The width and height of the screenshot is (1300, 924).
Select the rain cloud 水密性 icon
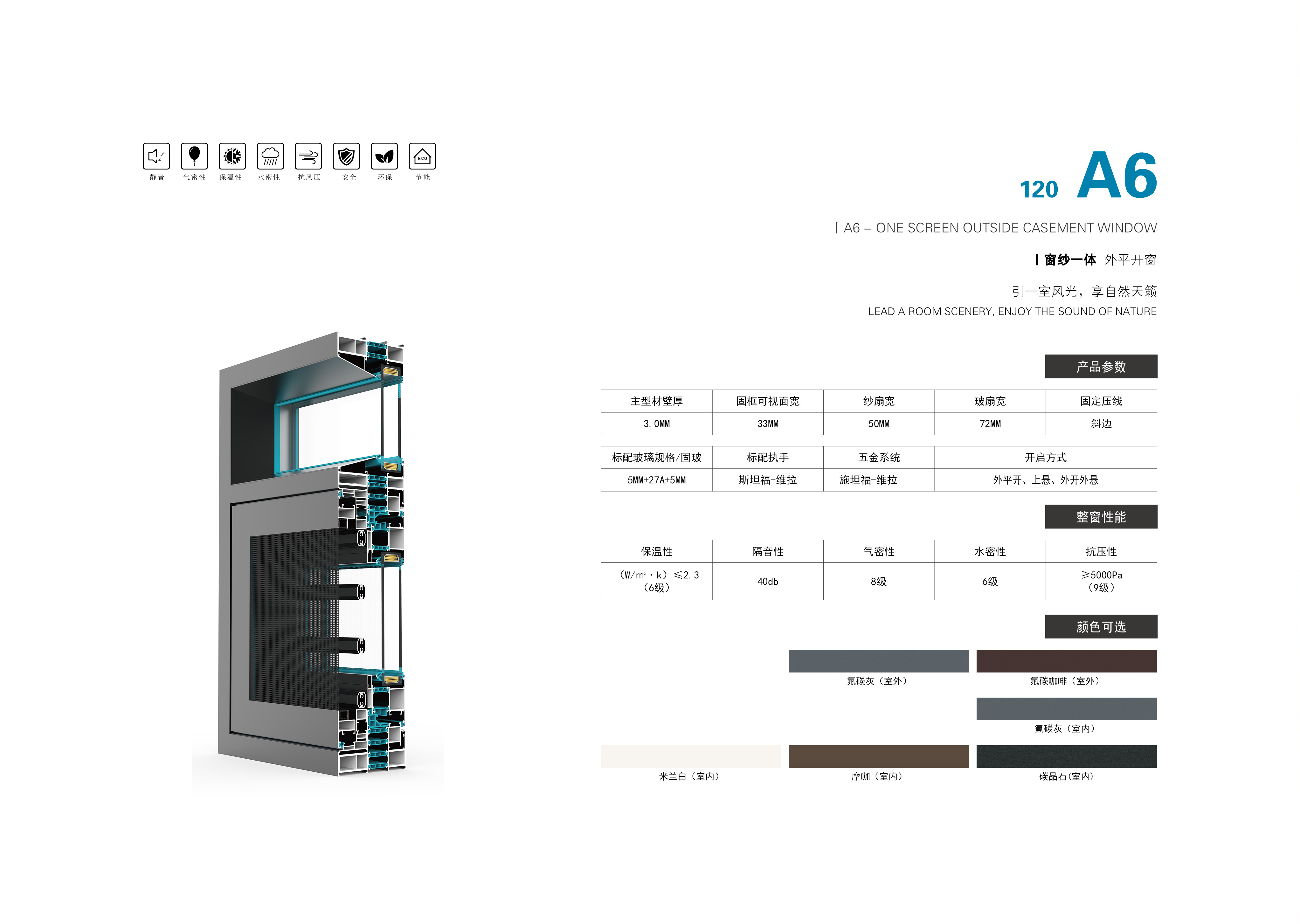(x=270, y=156)
